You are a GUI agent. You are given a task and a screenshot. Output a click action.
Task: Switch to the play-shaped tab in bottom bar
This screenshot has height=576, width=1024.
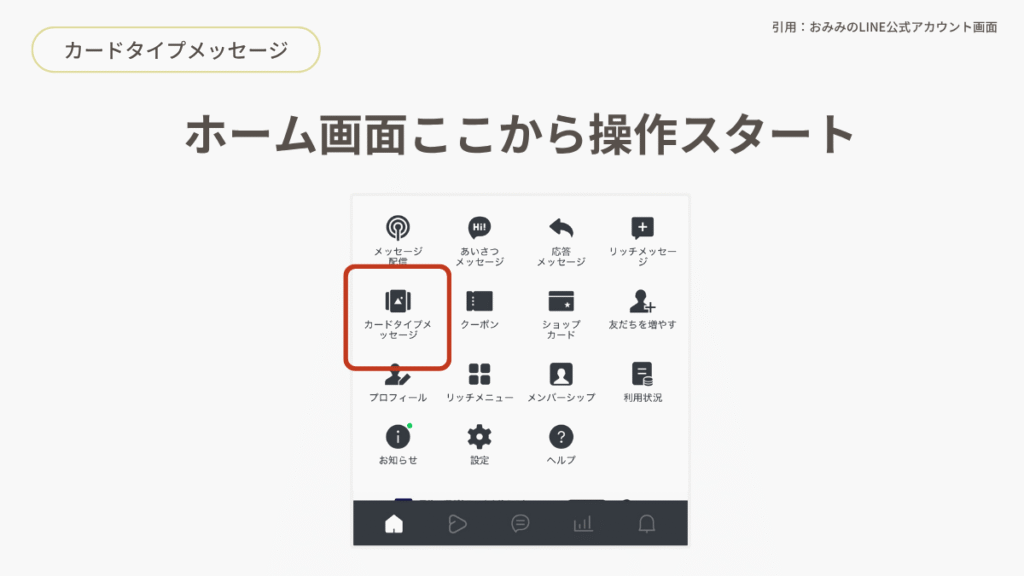point(457,523)
